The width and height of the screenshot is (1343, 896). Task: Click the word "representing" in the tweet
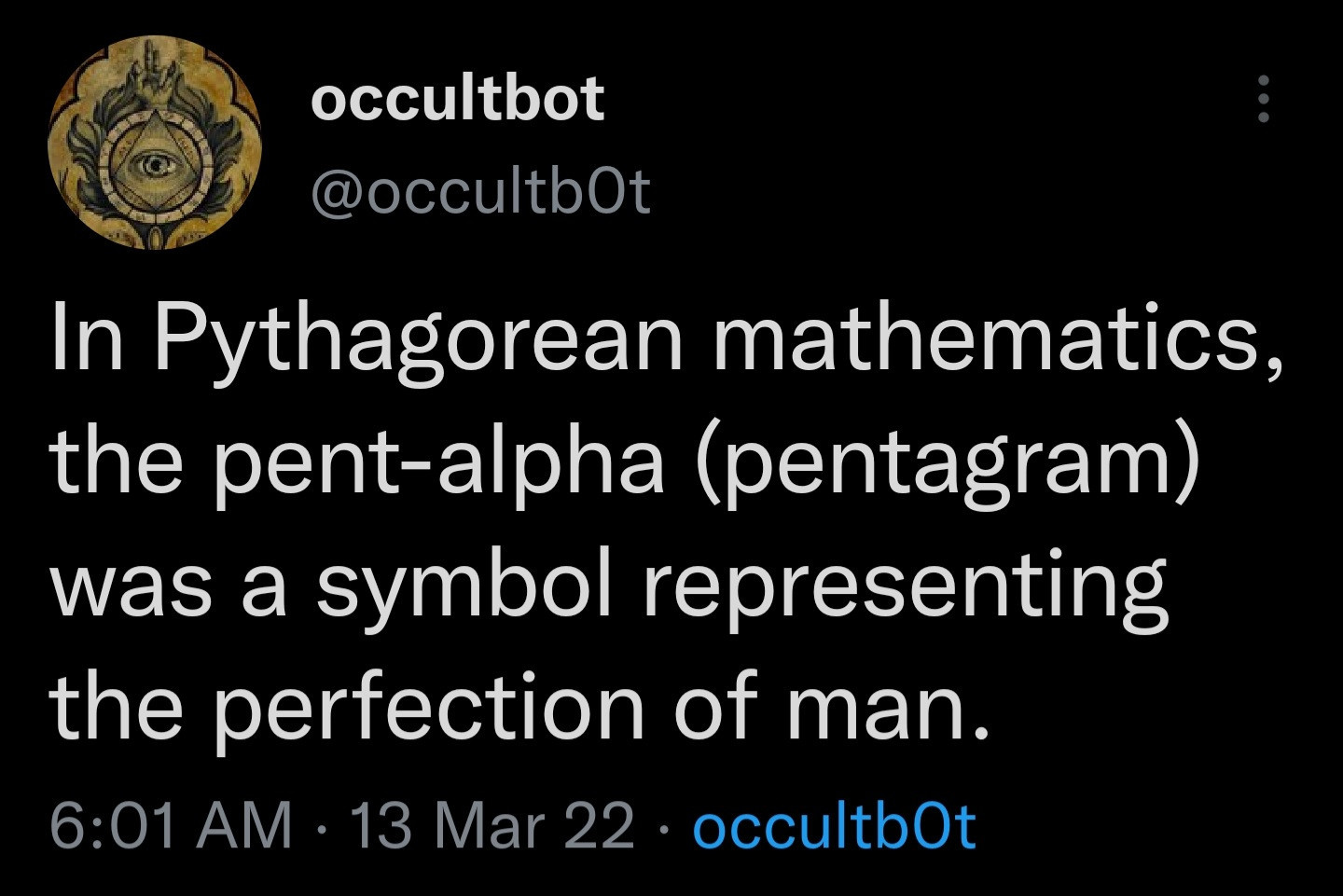[905, 589]
